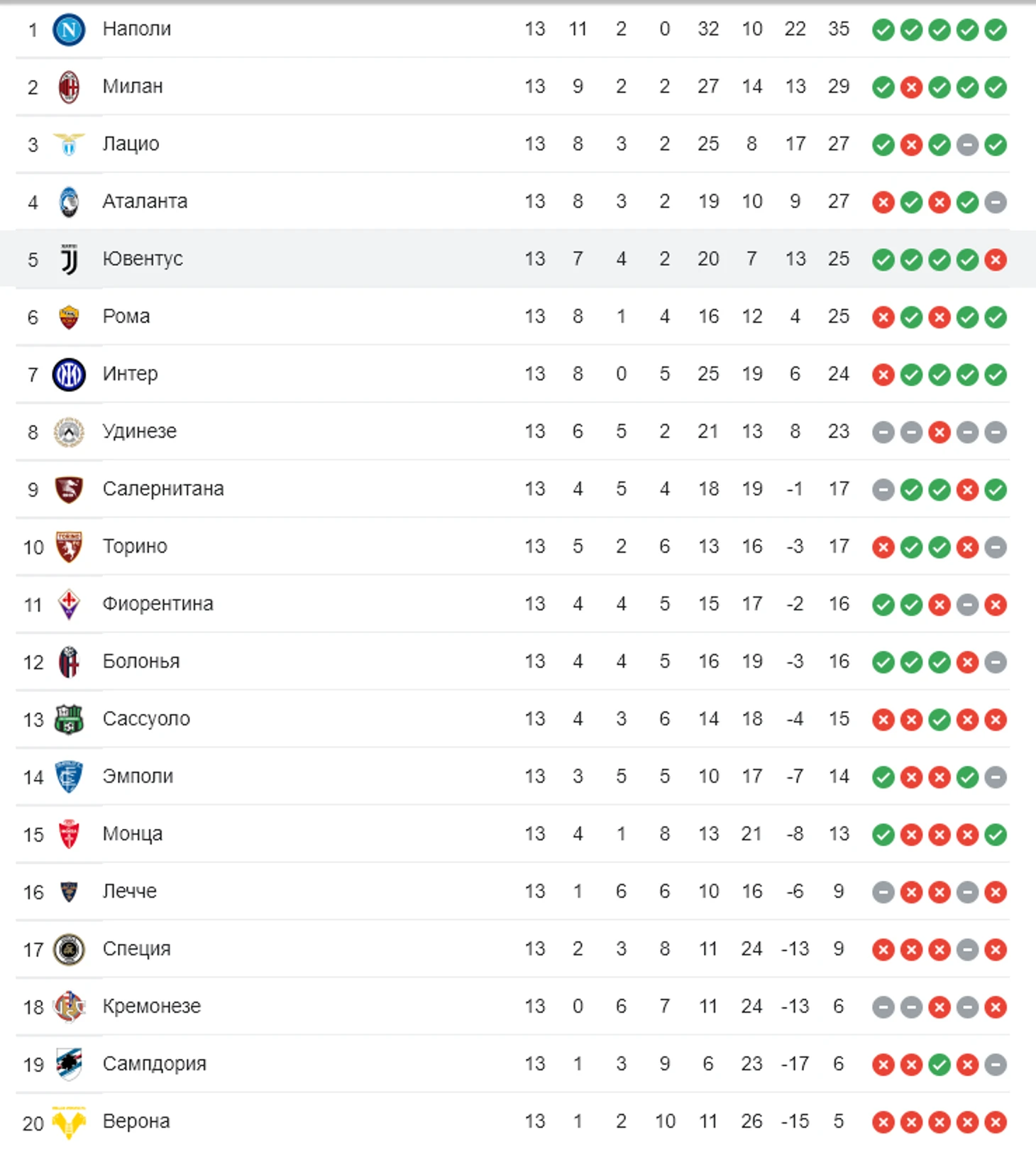Screen dimensions: 1036x1157
Task: Select Sassuolo's green win form icon
Action: (x=939, y=720)
